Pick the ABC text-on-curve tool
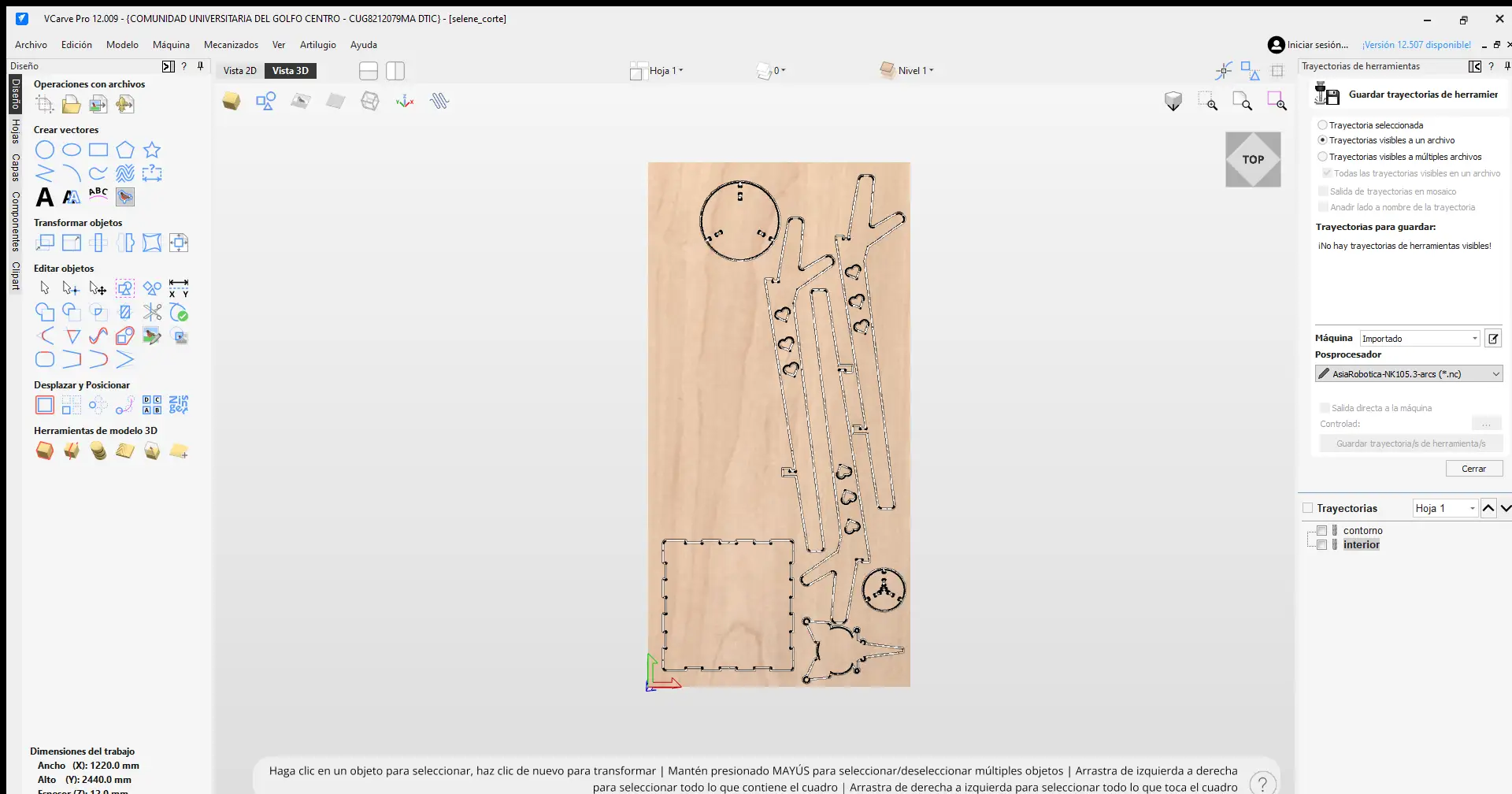The width and height of the screenshot is (1512, 794). click(x=98, y=195)
